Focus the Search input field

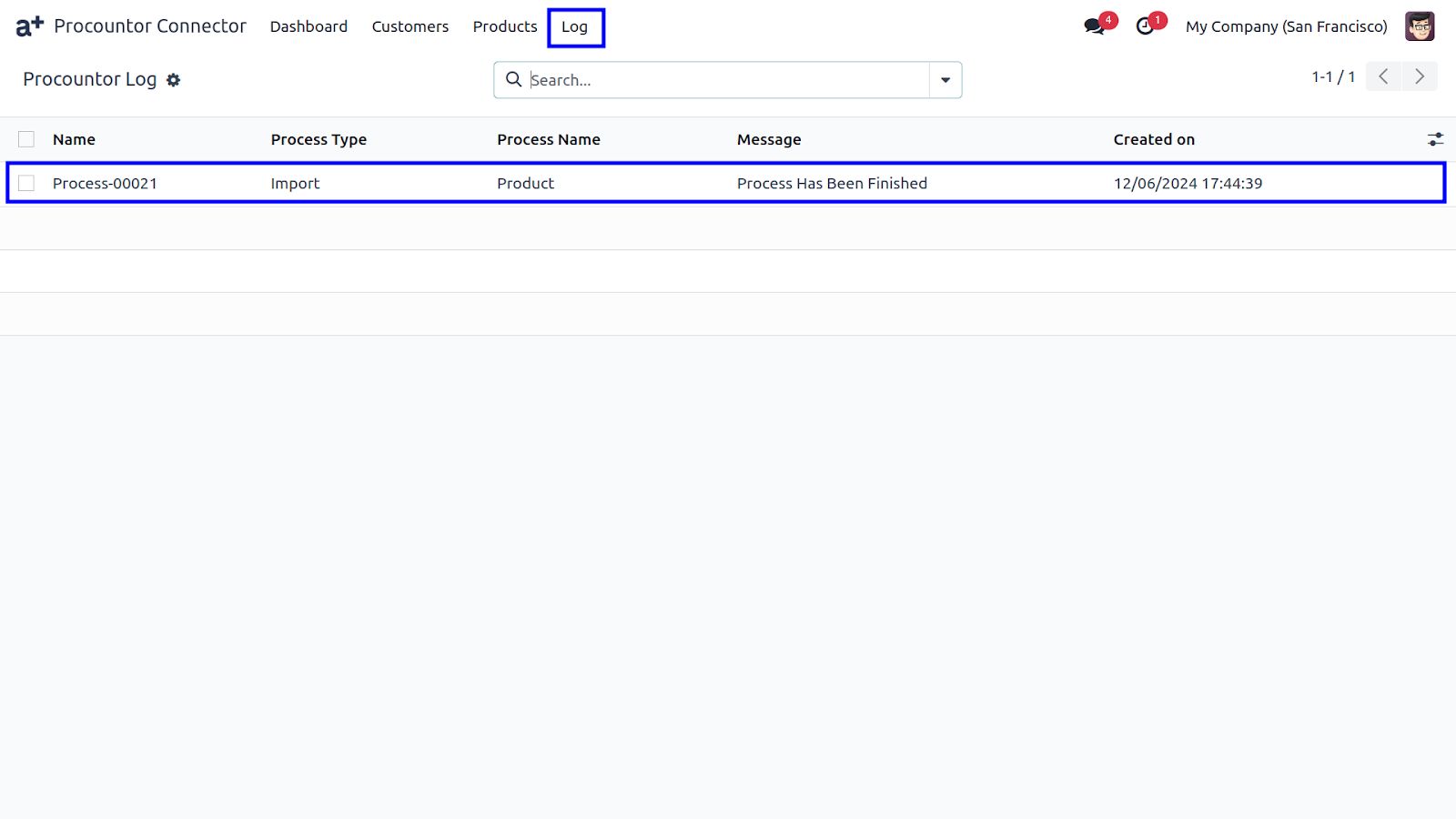click(728, 80)
